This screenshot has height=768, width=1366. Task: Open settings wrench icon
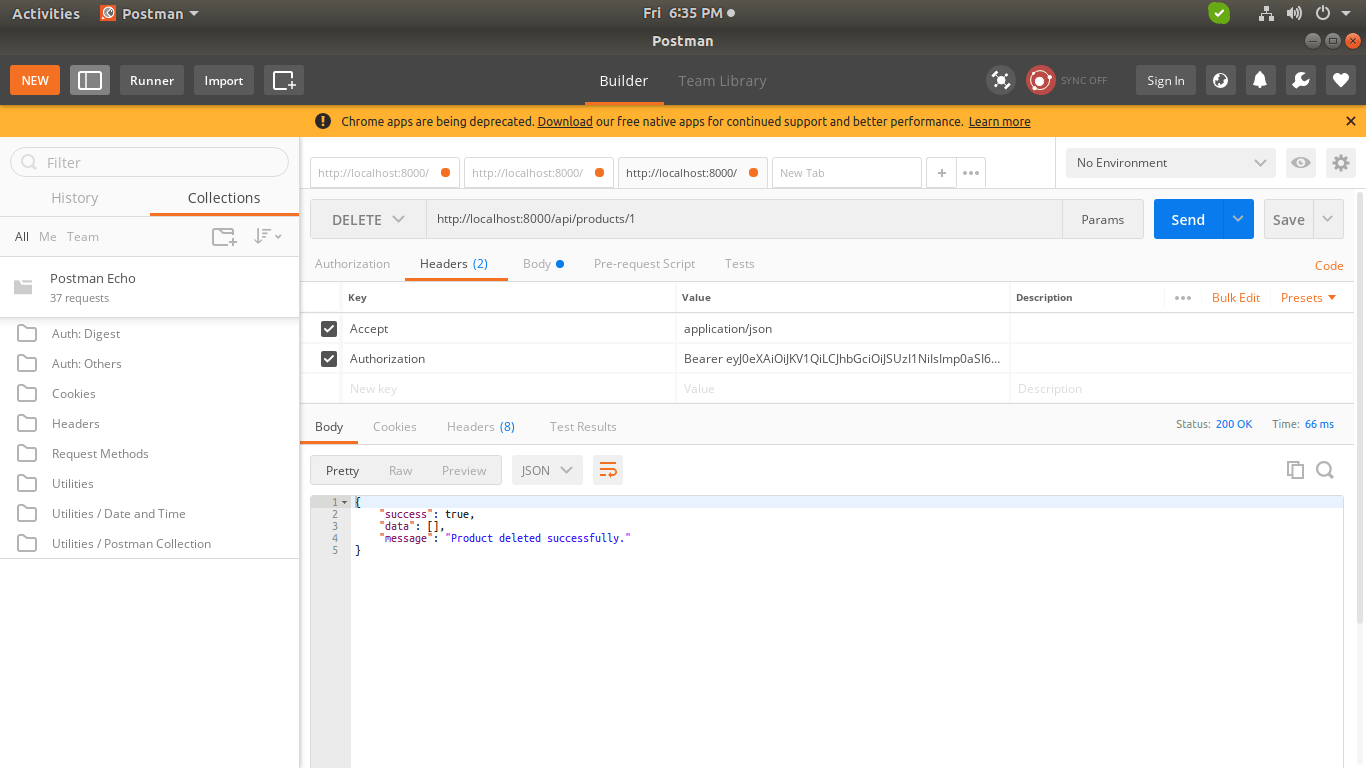tap(1300, 81)
